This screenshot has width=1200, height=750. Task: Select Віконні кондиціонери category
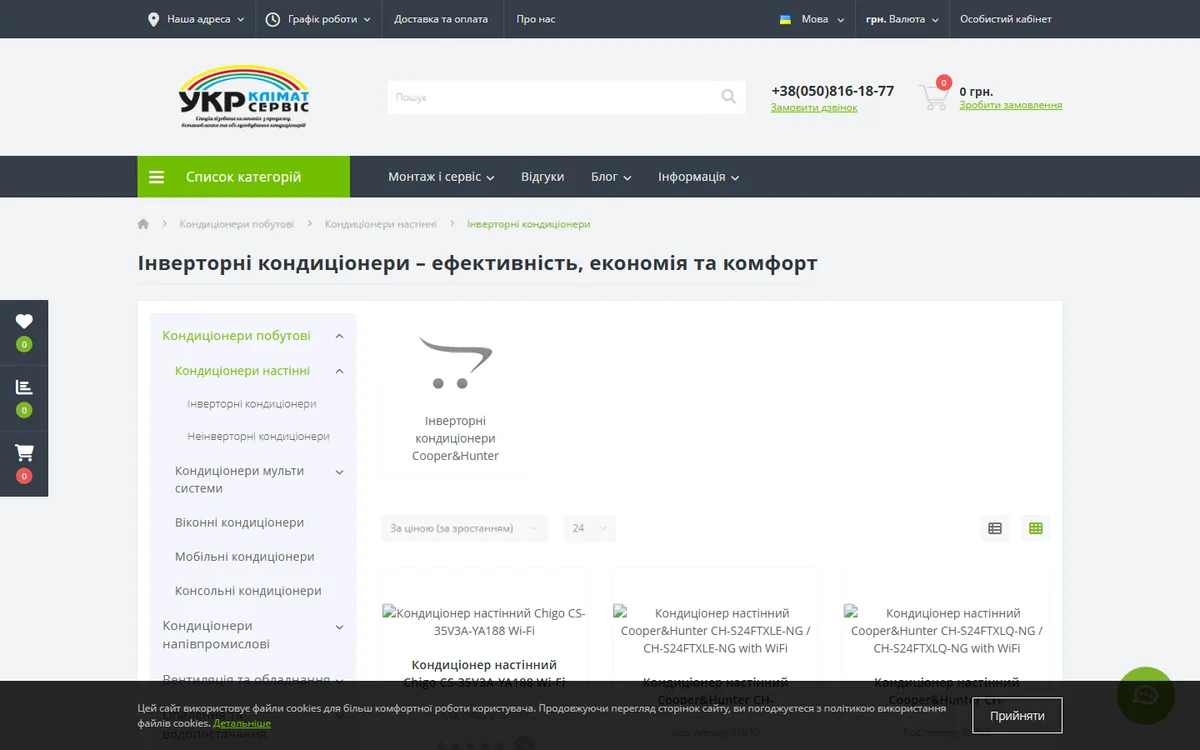point(239,523)
